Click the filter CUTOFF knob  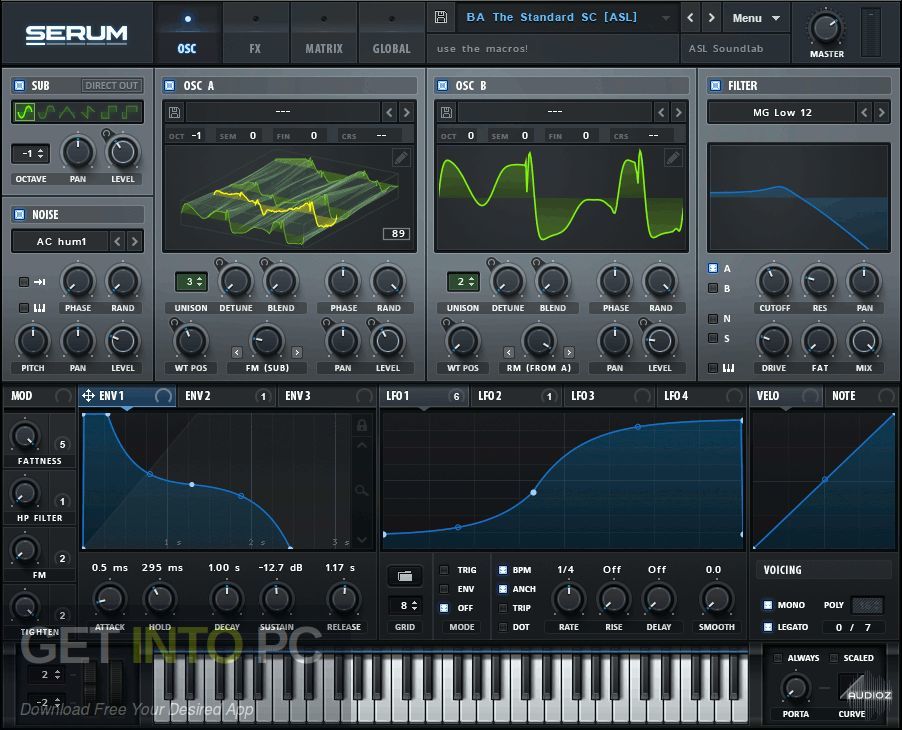point(774,281)
